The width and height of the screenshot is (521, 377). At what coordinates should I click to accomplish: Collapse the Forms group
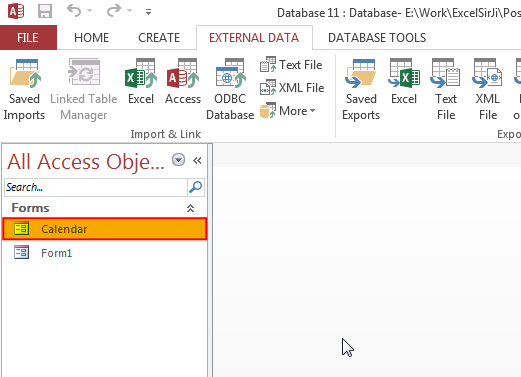click(x=190, y=208)
